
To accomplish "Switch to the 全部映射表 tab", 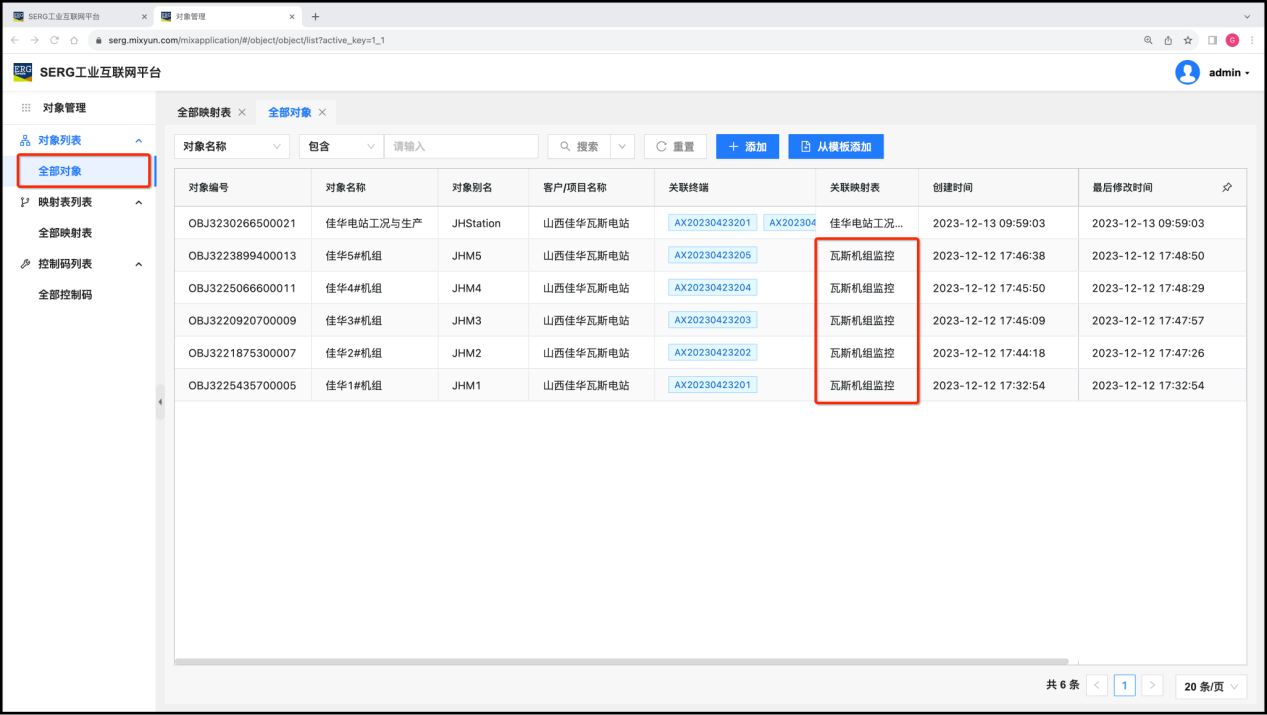I will click(204, 113).
